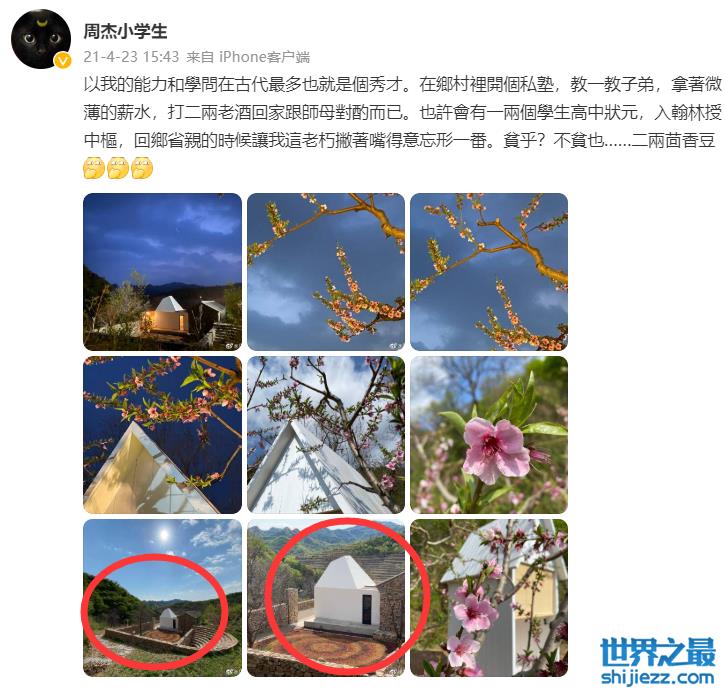Click the first thinking emoji
Image resolution: width=725 pixels, height=692 pixels.
click(x=94, y=168)
